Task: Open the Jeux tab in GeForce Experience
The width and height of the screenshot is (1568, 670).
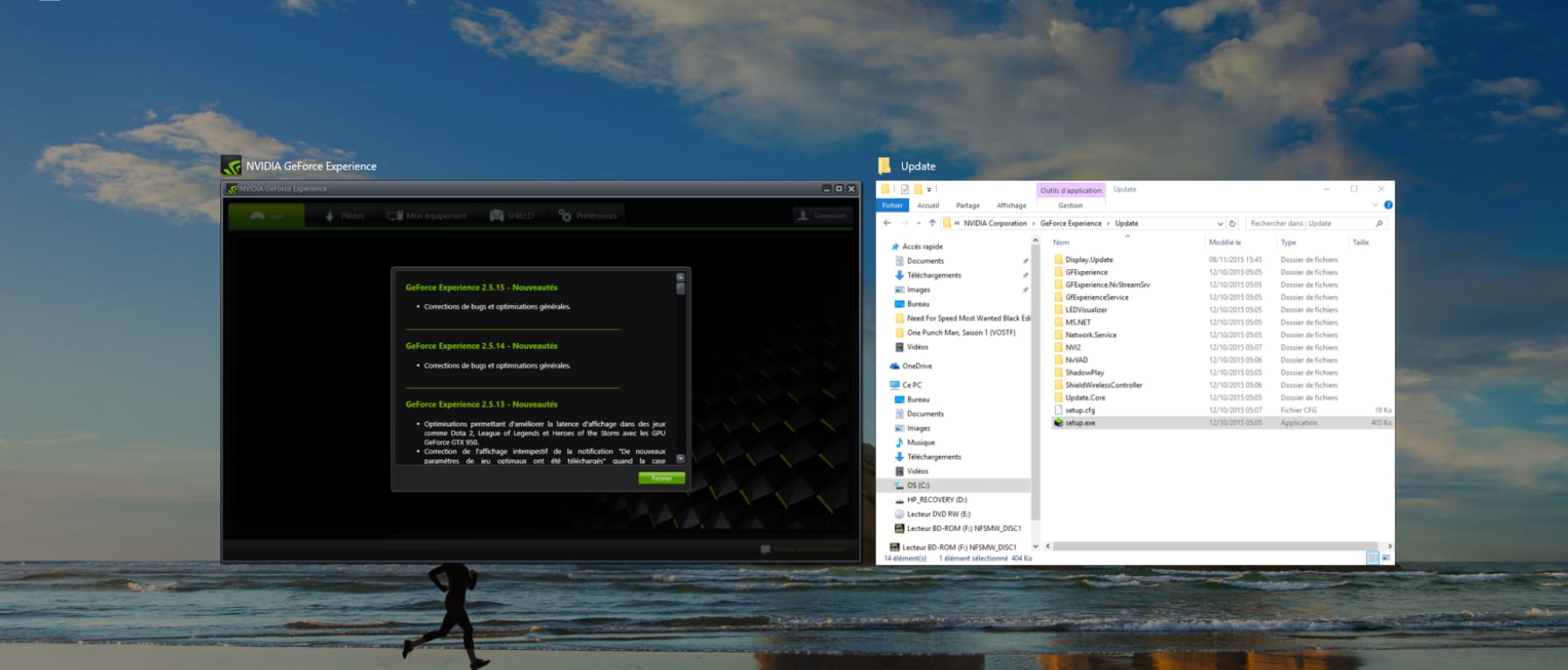Action: (267, 216)
